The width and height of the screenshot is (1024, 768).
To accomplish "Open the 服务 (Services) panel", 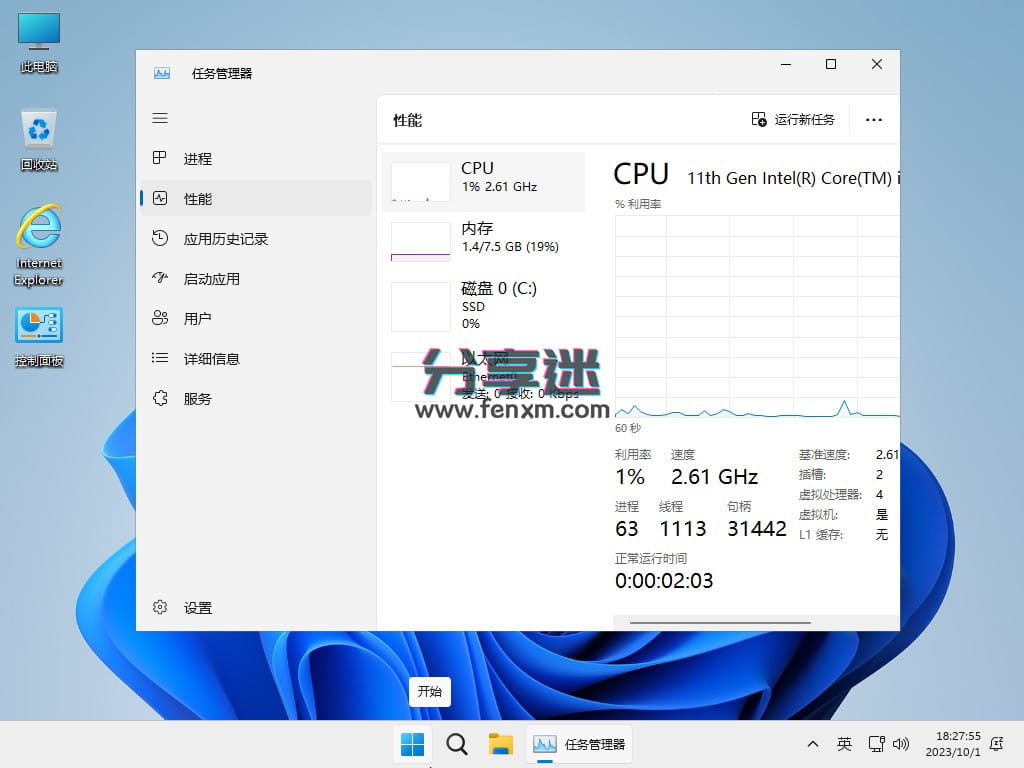I will click(197, 398).
